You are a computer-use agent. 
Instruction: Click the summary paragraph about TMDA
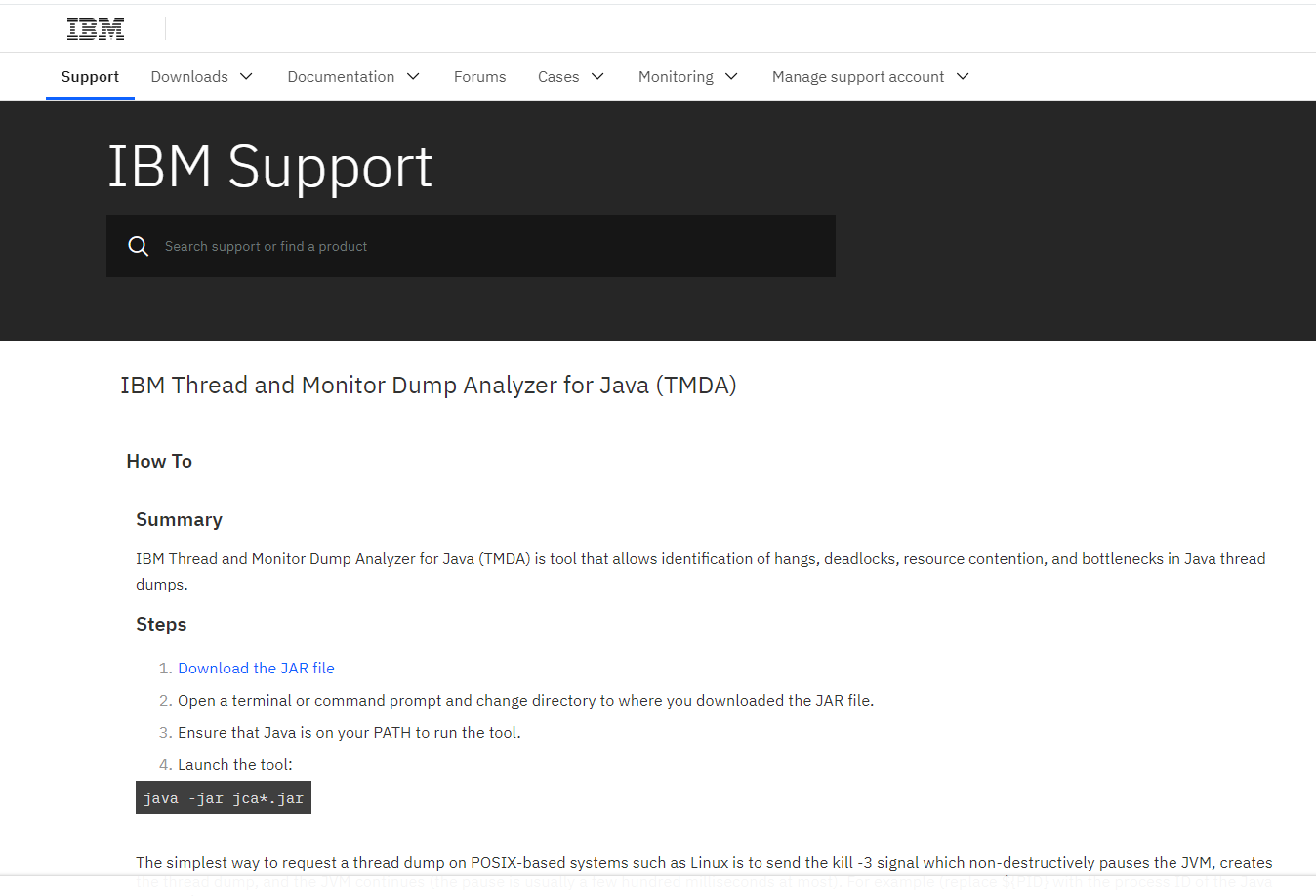click(x=701, y=571)
